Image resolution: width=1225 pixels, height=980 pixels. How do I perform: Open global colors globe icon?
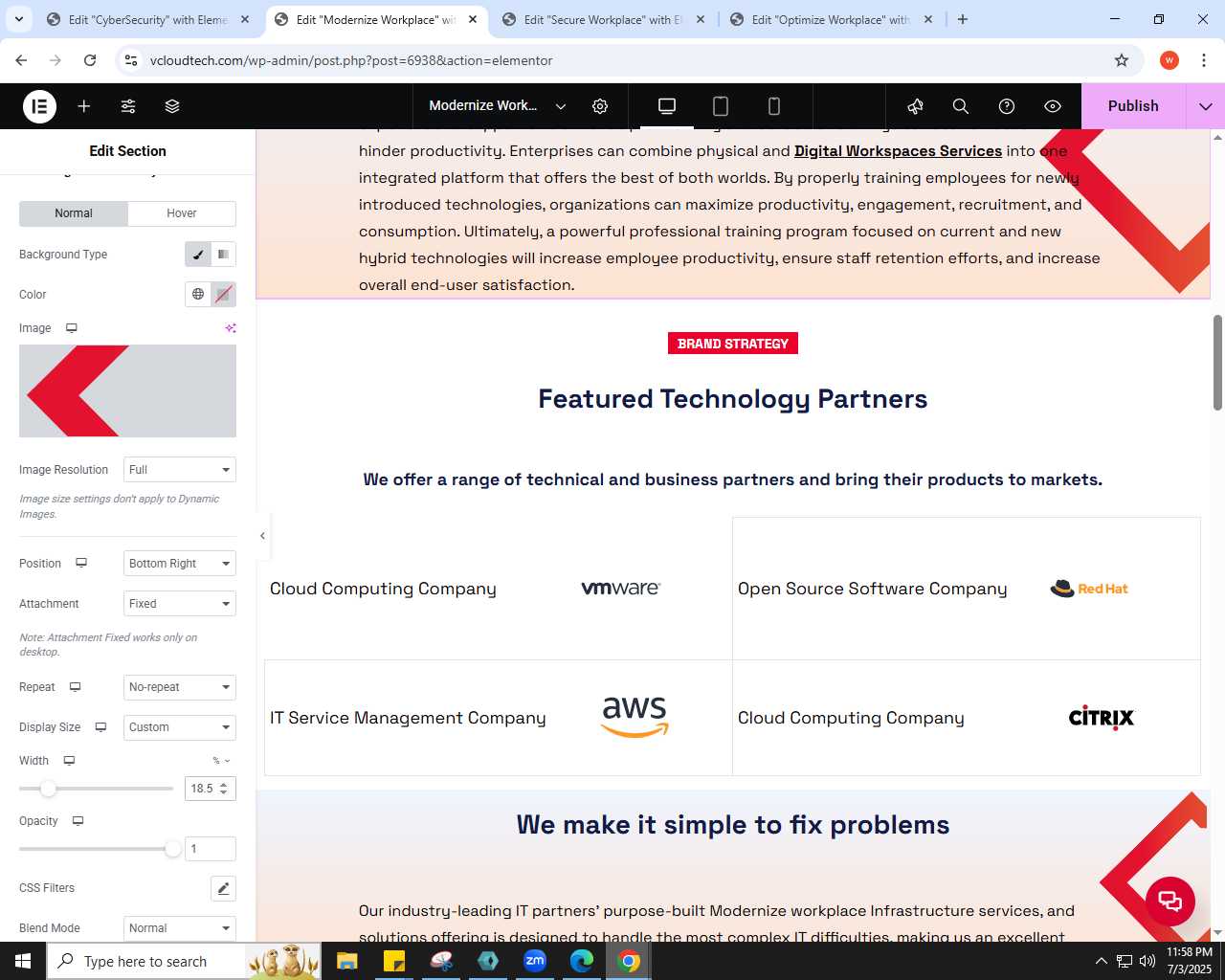coord(198,295)
